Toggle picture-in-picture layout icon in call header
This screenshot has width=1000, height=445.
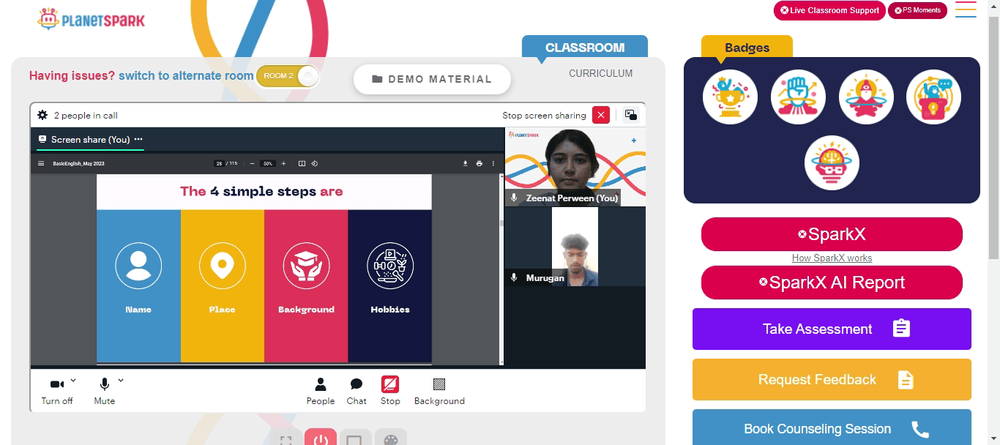631,115
